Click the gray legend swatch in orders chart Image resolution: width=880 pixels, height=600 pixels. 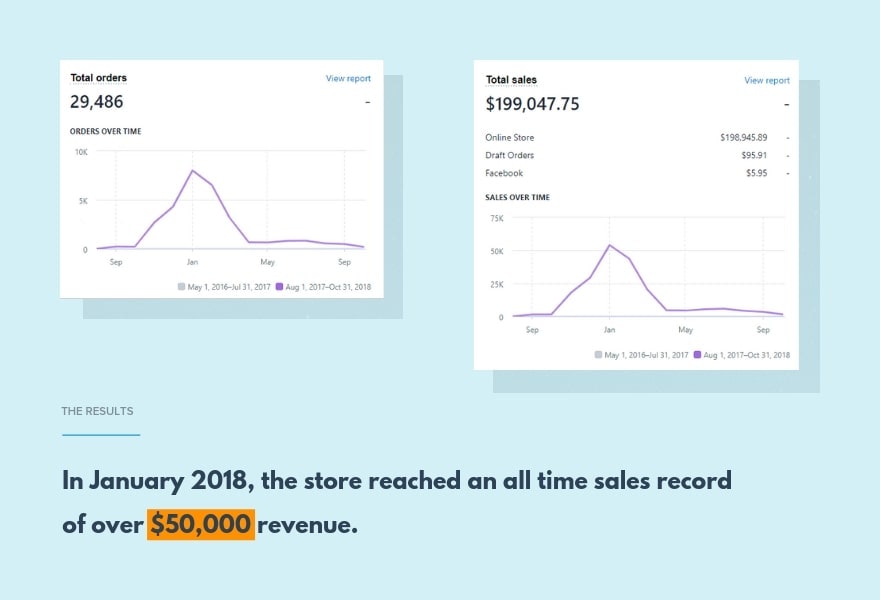tap(181, 286)
